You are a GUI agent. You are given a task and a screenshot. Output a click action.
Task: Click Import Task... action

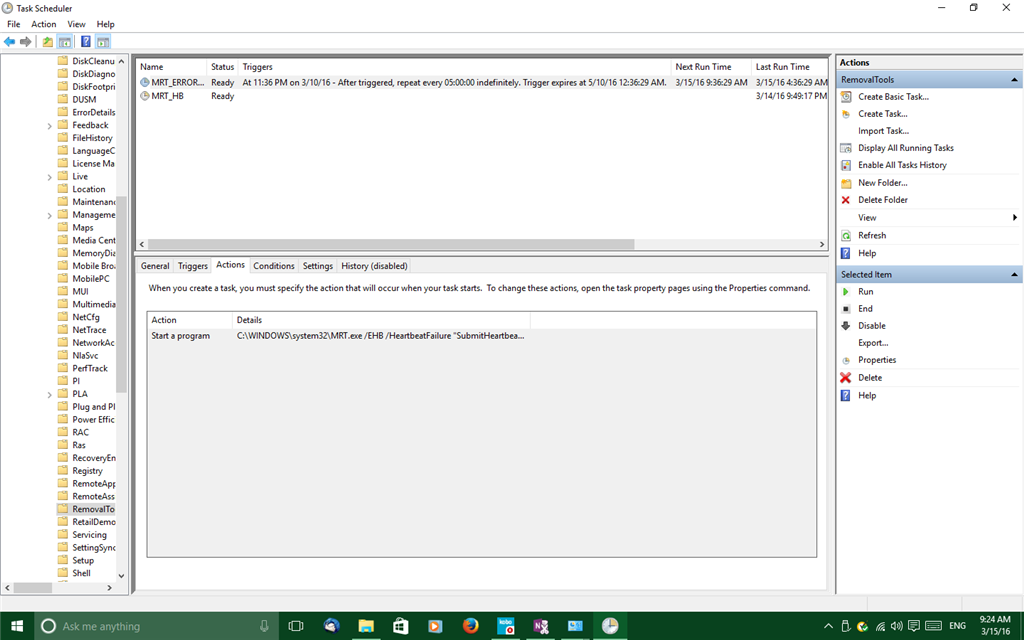[x=883, y=131]
